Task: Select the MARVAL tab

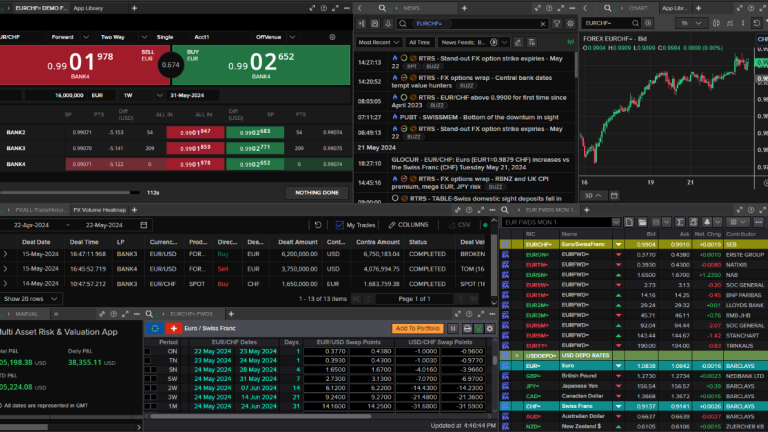Action: click(x=26, y=314)
